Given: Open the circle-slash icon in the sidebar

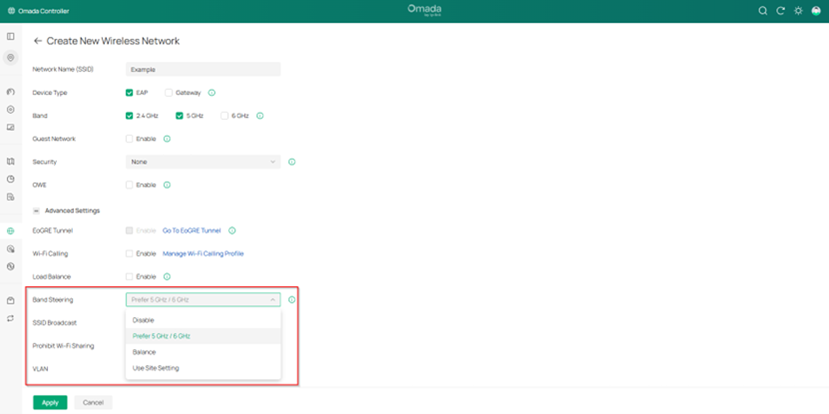Looking at the screenshot, I should click(11, 266).
